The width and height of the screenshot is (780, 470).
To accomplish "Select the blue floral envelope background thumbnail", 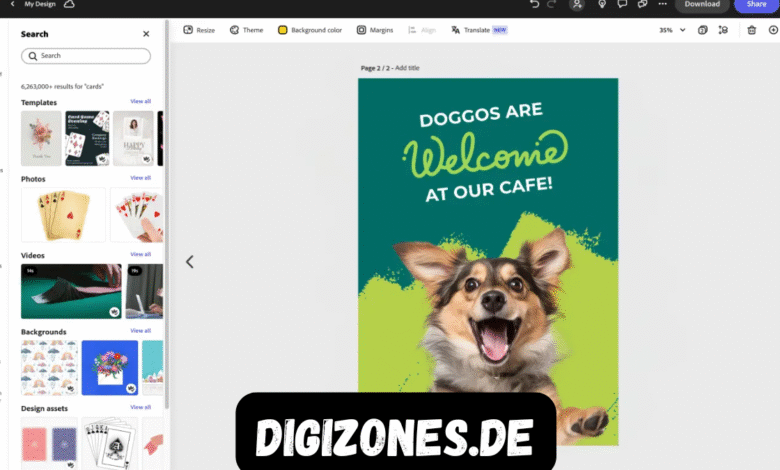I will 109,367.
